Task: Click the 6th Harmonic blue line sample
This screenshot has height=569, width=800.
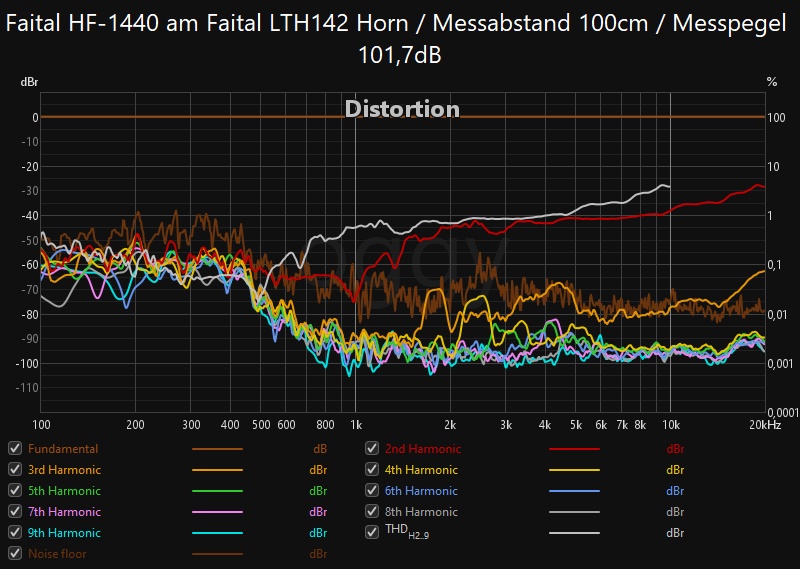Action: pyautogui.click(x=574, y=491)
